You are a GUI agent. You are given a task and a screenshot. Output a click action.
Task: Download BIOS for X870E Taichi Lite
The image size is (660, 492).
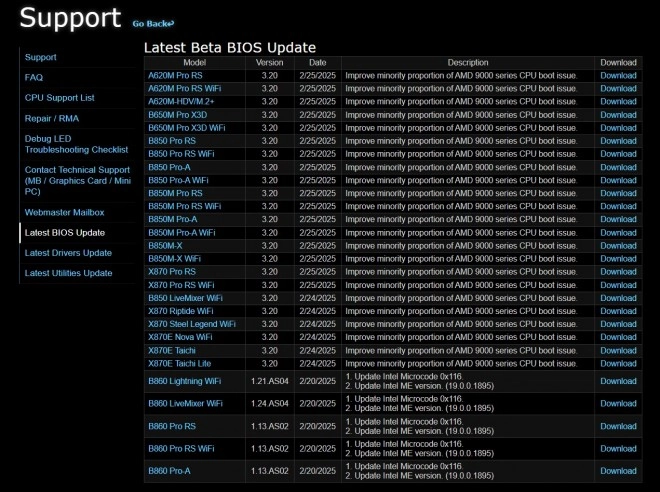coord(618,364)
